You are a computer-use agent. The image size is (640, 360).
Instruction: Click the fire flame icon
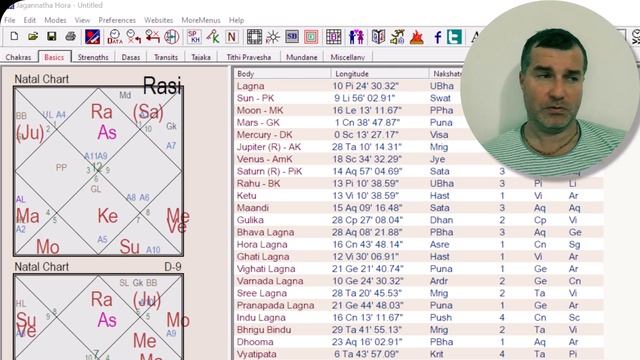416,37
